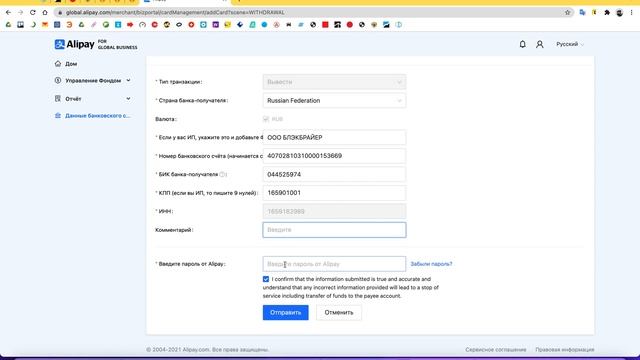The image size is (640, 360).
Task: Click the browser forward arrow
Action: click(20, 13)
